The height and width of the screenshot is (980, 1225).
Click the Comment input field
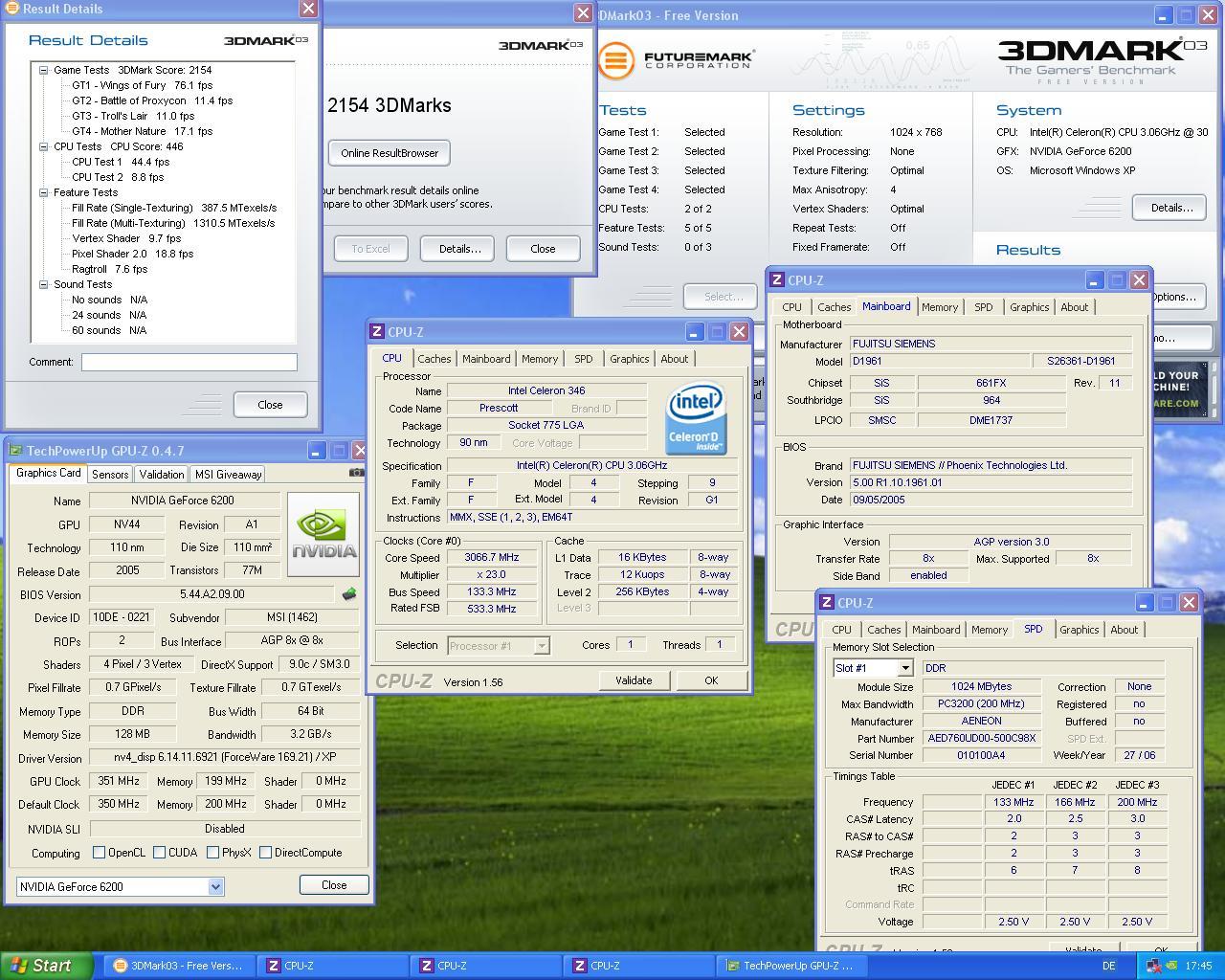pyautogui.click(x=189, y=362)
